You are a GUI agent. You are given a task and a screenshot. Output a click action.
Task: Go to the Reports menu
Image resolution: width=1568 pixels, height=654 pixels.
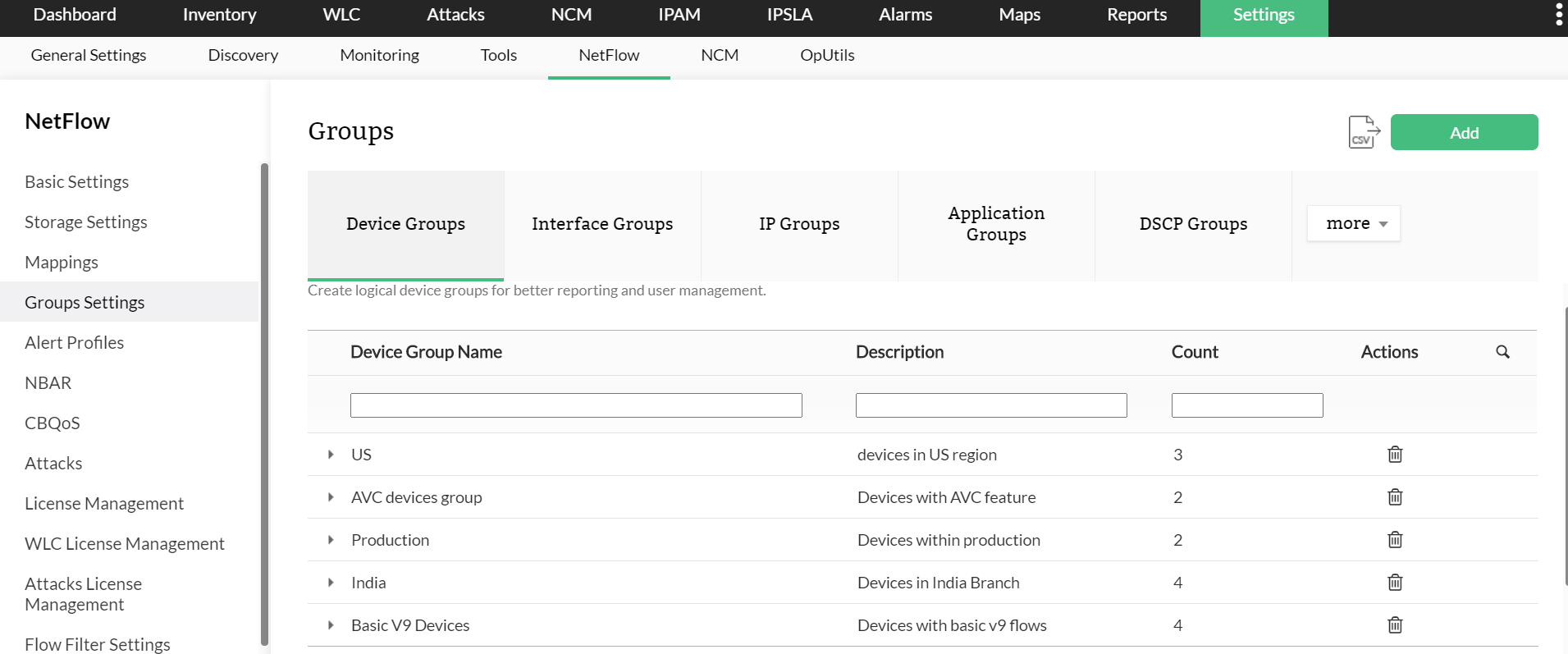click(x=1136, y=15)
